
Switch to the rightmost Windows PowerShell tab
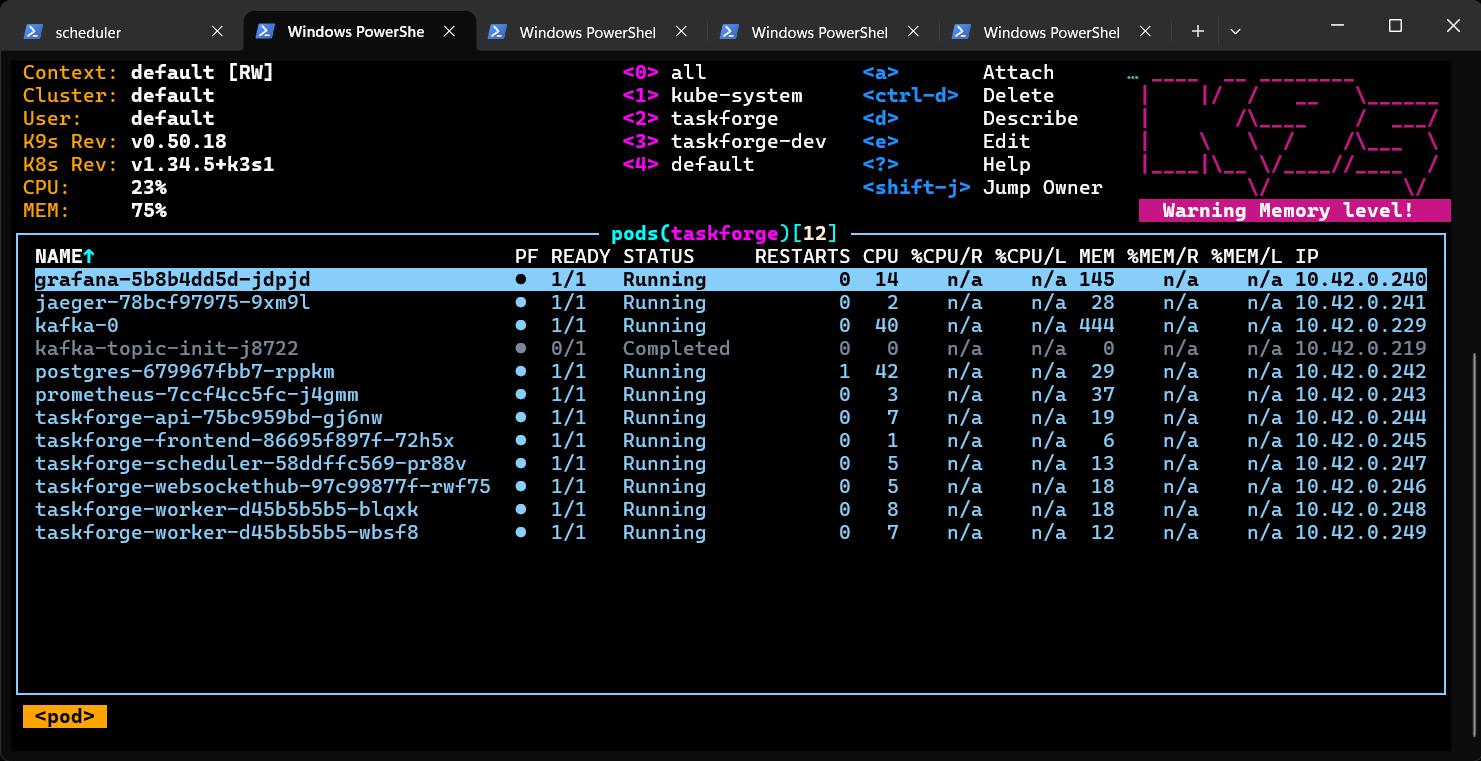point(1050,32)
